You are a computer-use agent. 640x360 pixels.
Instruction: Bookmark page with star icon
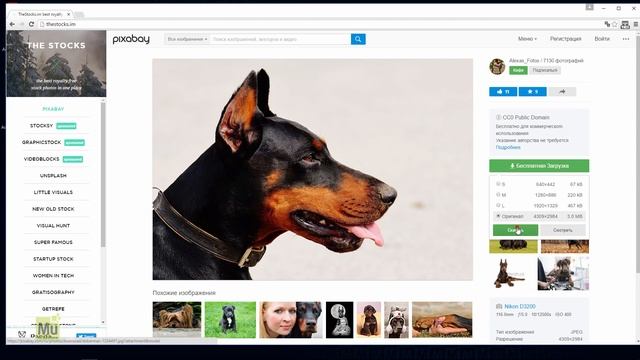614,24
